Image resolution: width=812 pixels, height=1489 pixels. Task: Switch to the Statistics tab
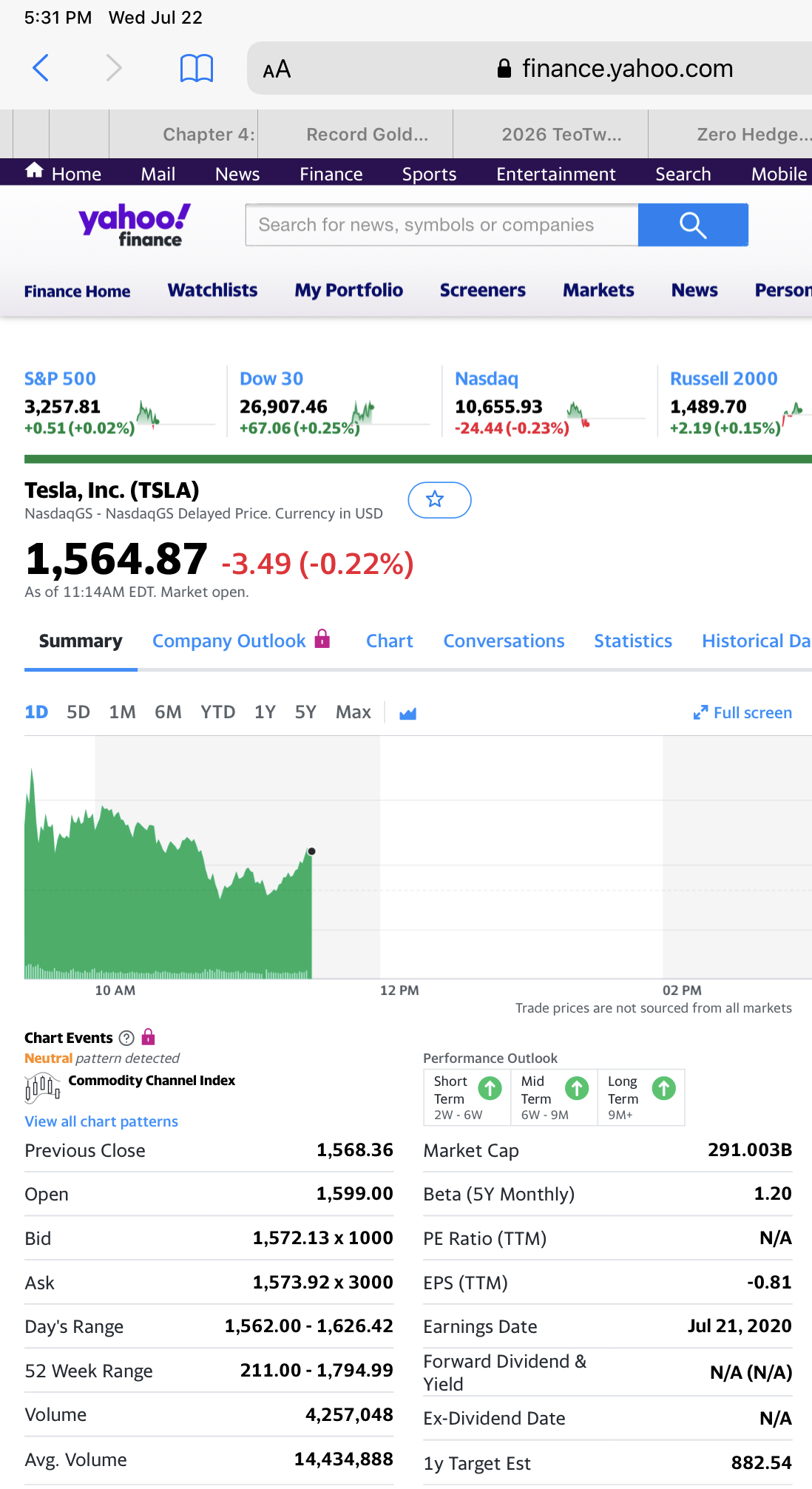coord(632,641)
